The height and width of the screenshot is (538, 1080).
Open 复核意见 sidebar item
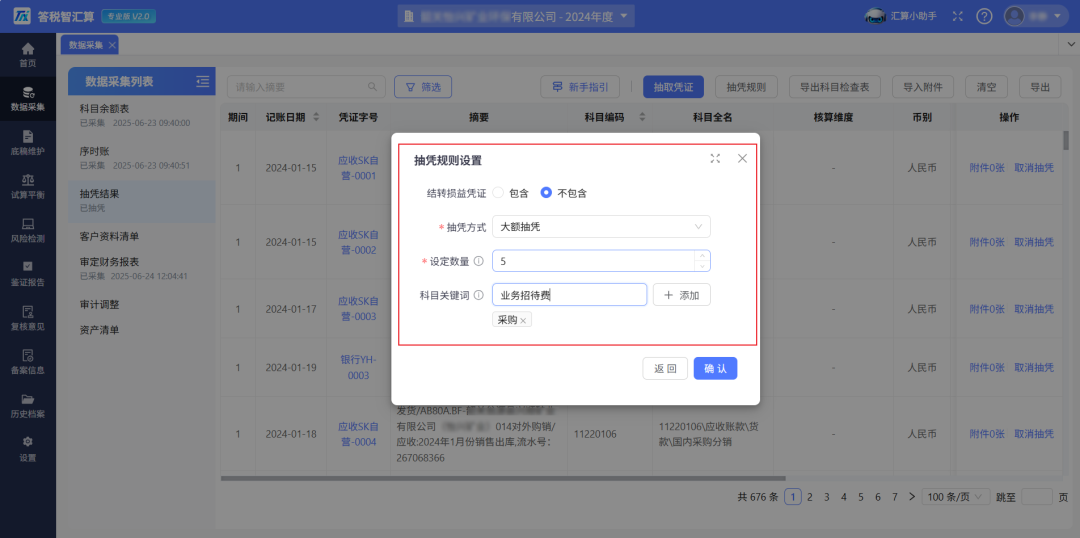pos(28,318)
